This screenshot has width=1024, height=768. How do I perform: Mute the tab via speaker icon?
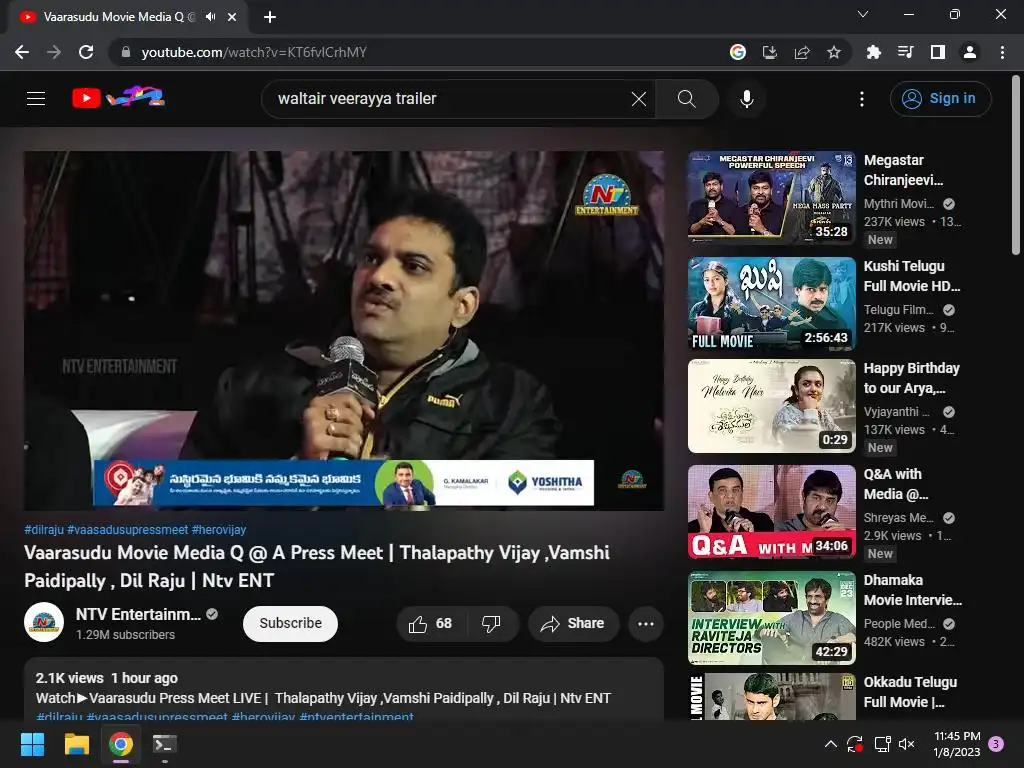pyautogui.click(x=210, y=17)
